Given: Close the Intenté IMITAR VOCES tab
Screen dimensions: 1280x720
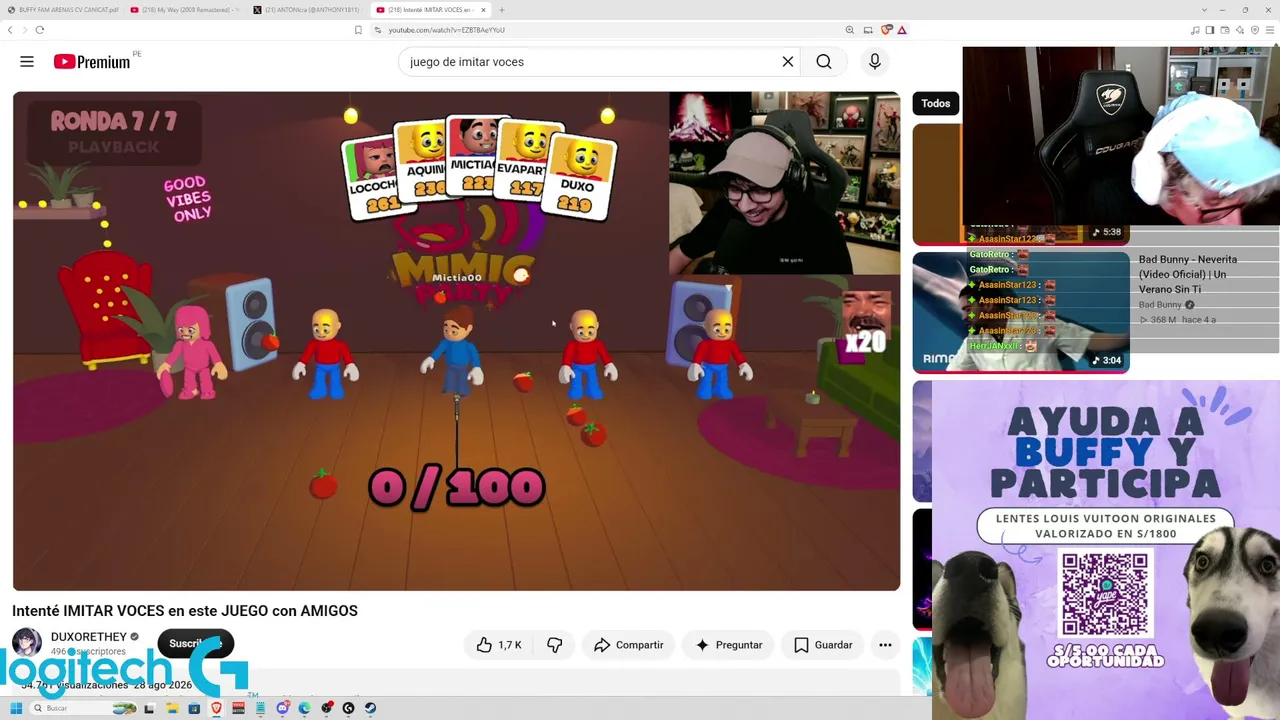Looking at the screenshot, I should pyautogui.click(x=483, y=10).
